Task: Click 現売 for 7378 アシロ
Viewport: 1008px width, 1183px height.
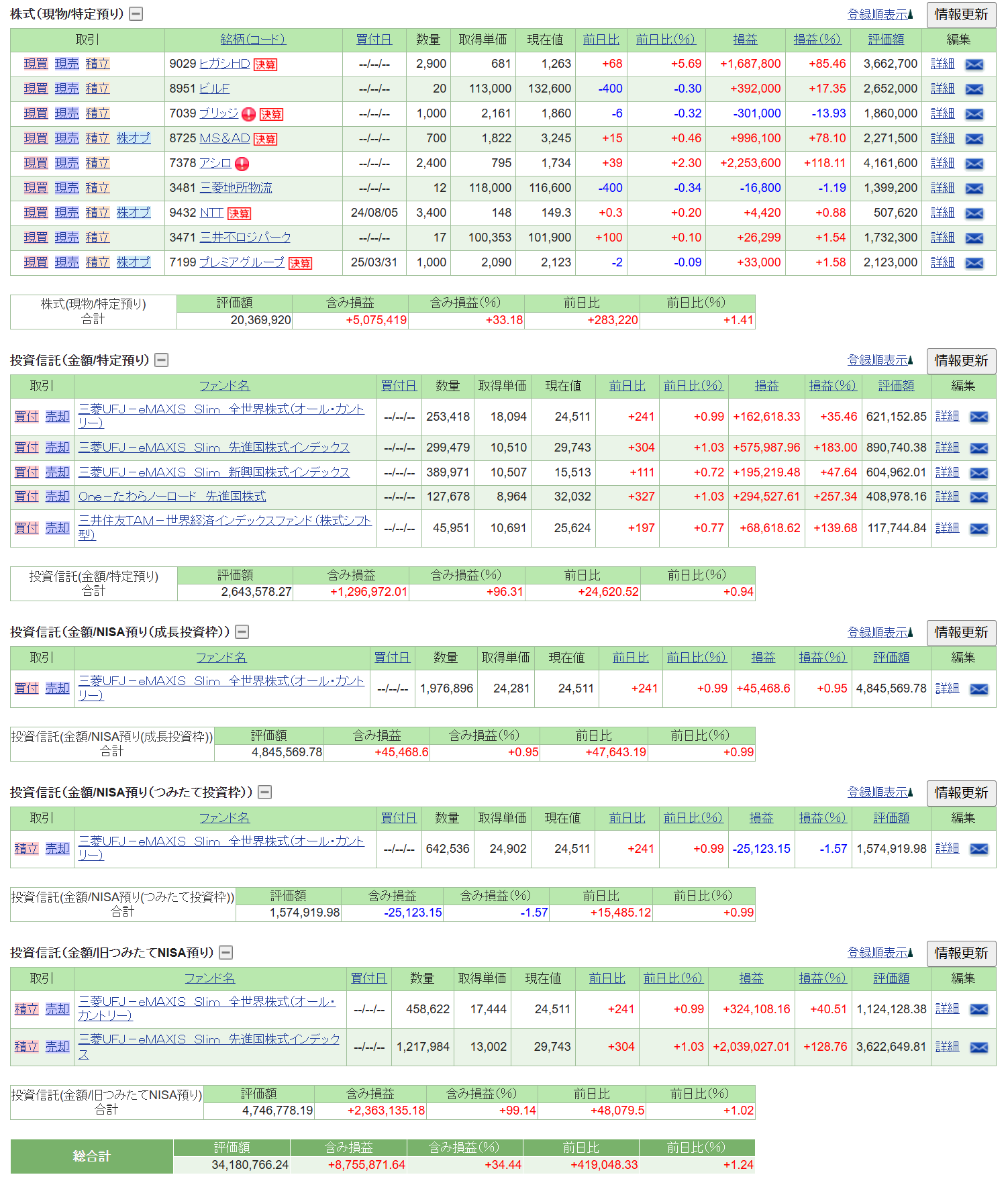Action: [66, 163]
